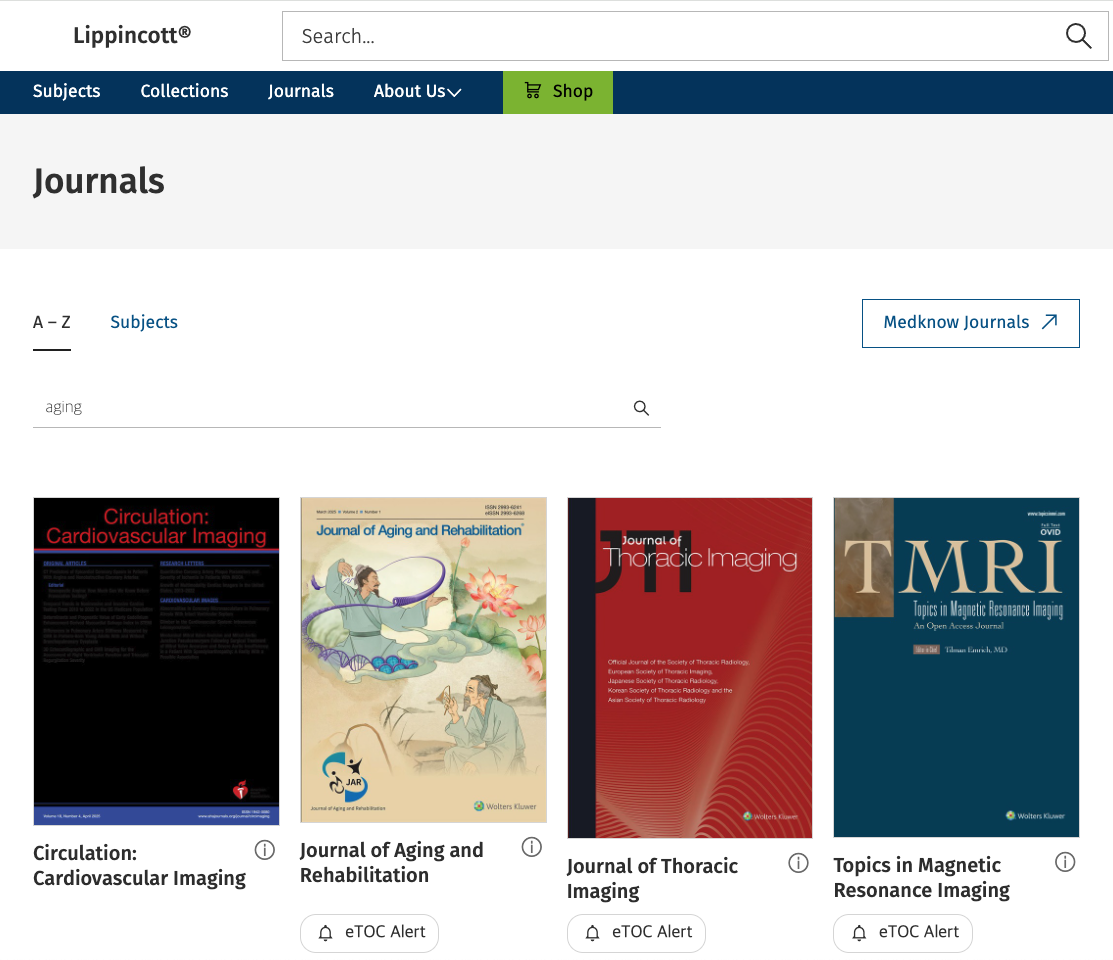Click bell icon under Journal of Thoracic Imaging
Screen dimensions: 1113x960
pos(593,933)
